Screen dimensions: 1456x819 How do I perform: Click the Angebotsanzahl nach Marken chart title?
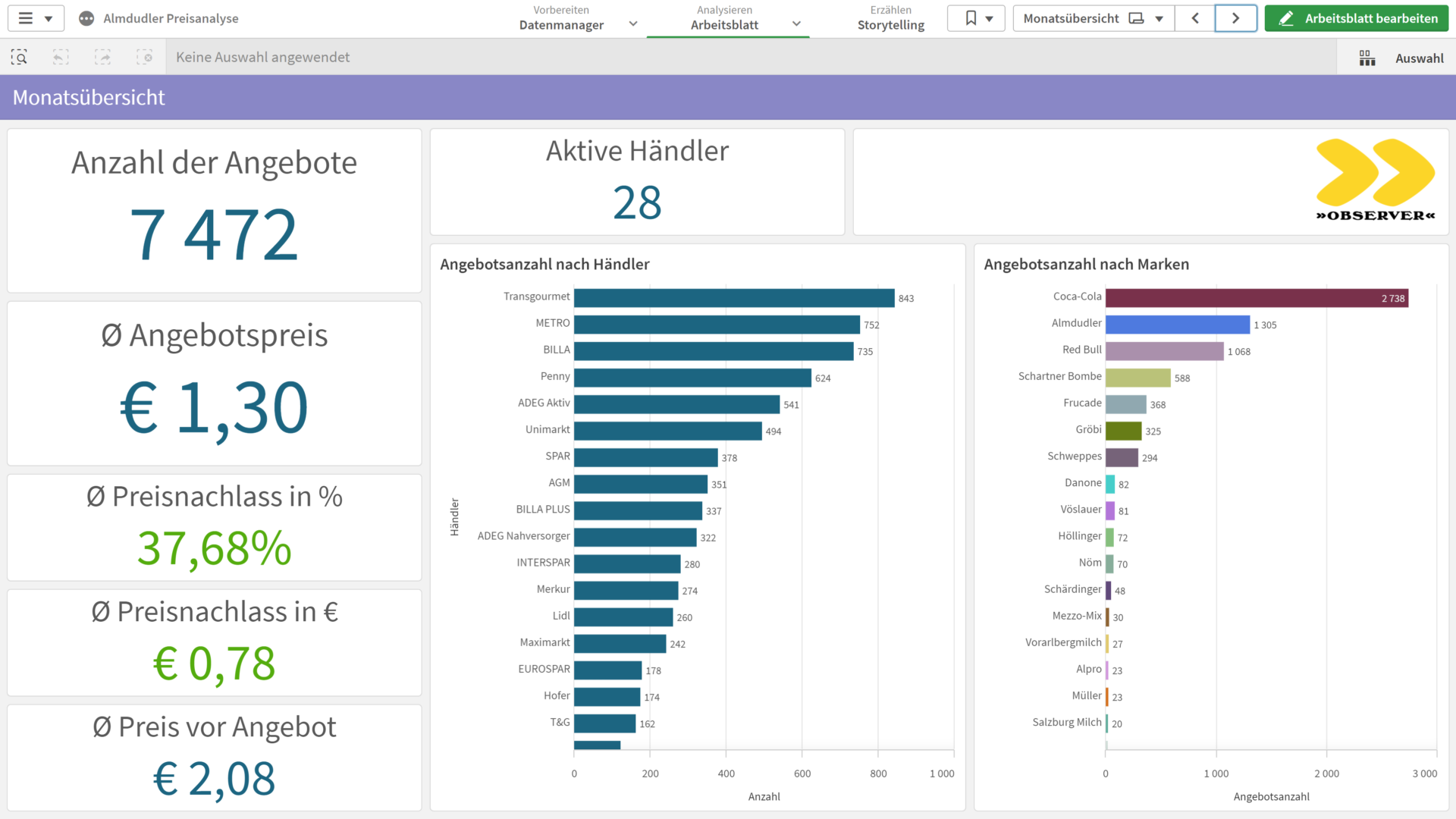click(x=1086, y=264)
